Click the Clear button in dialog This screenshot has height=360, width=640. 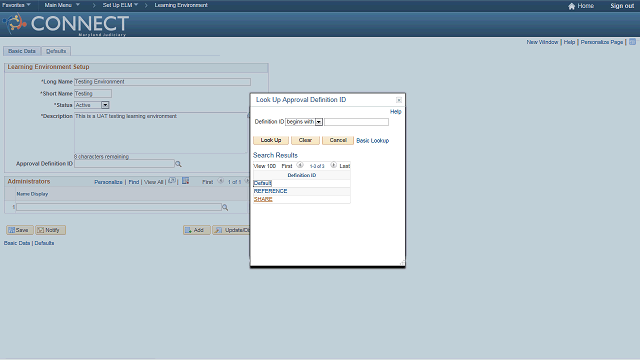[x=305, y=140]
